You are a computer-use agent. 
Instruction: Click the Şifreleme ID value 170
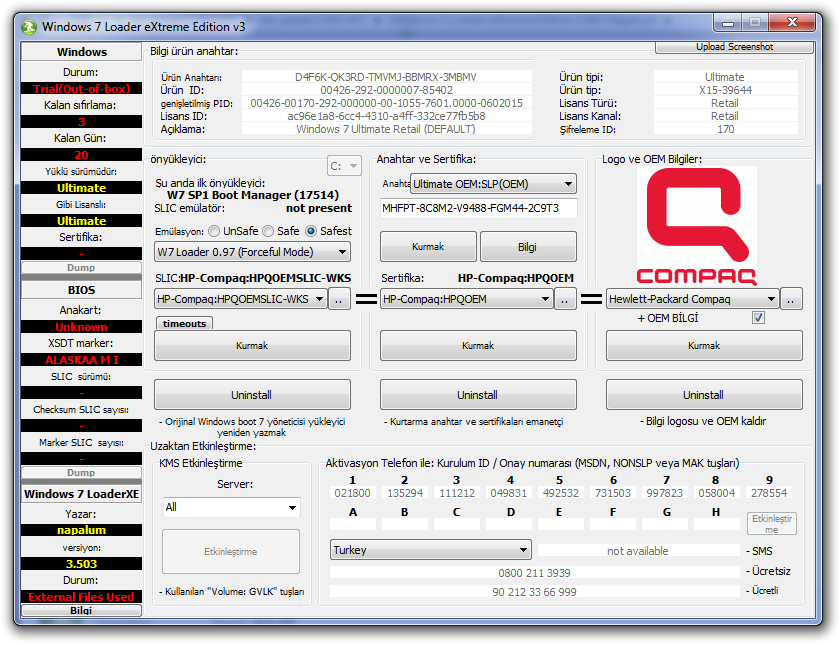point(725,129)
